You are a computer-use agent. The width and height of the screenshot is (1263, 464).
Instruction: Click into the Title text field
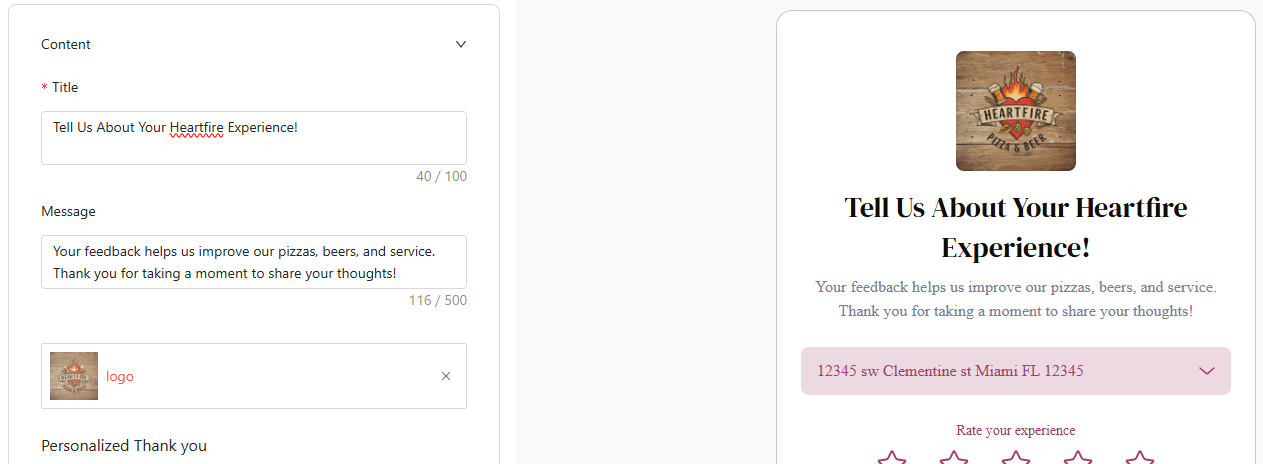253,138
